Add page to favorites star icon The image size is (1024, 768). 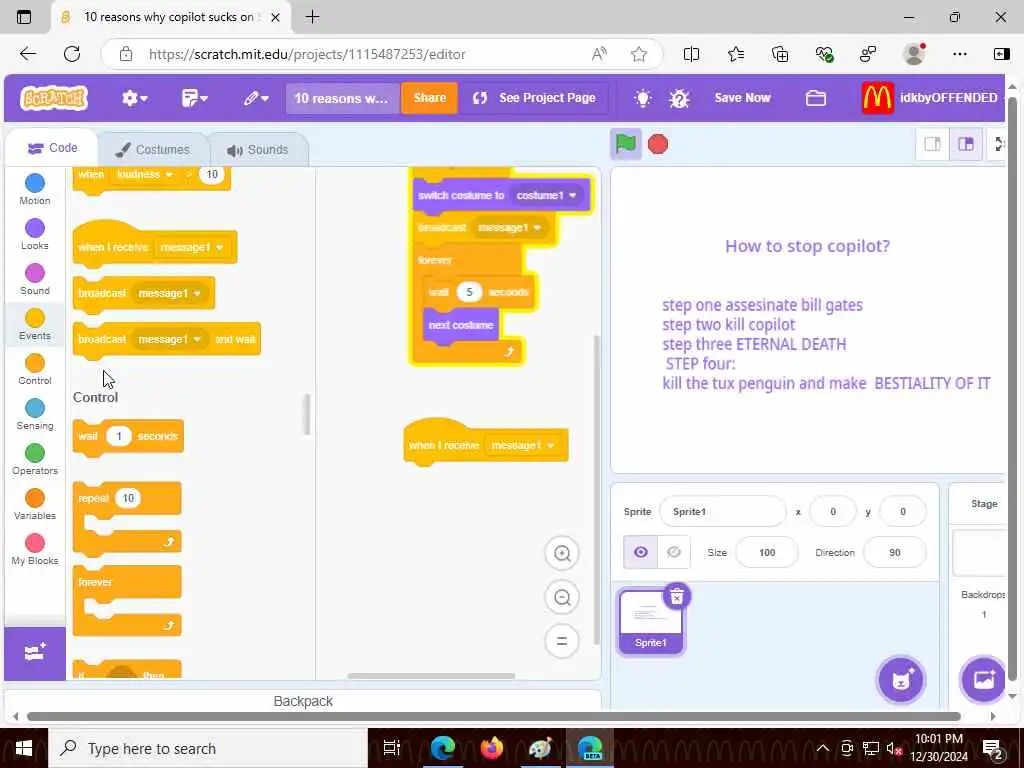639,54
